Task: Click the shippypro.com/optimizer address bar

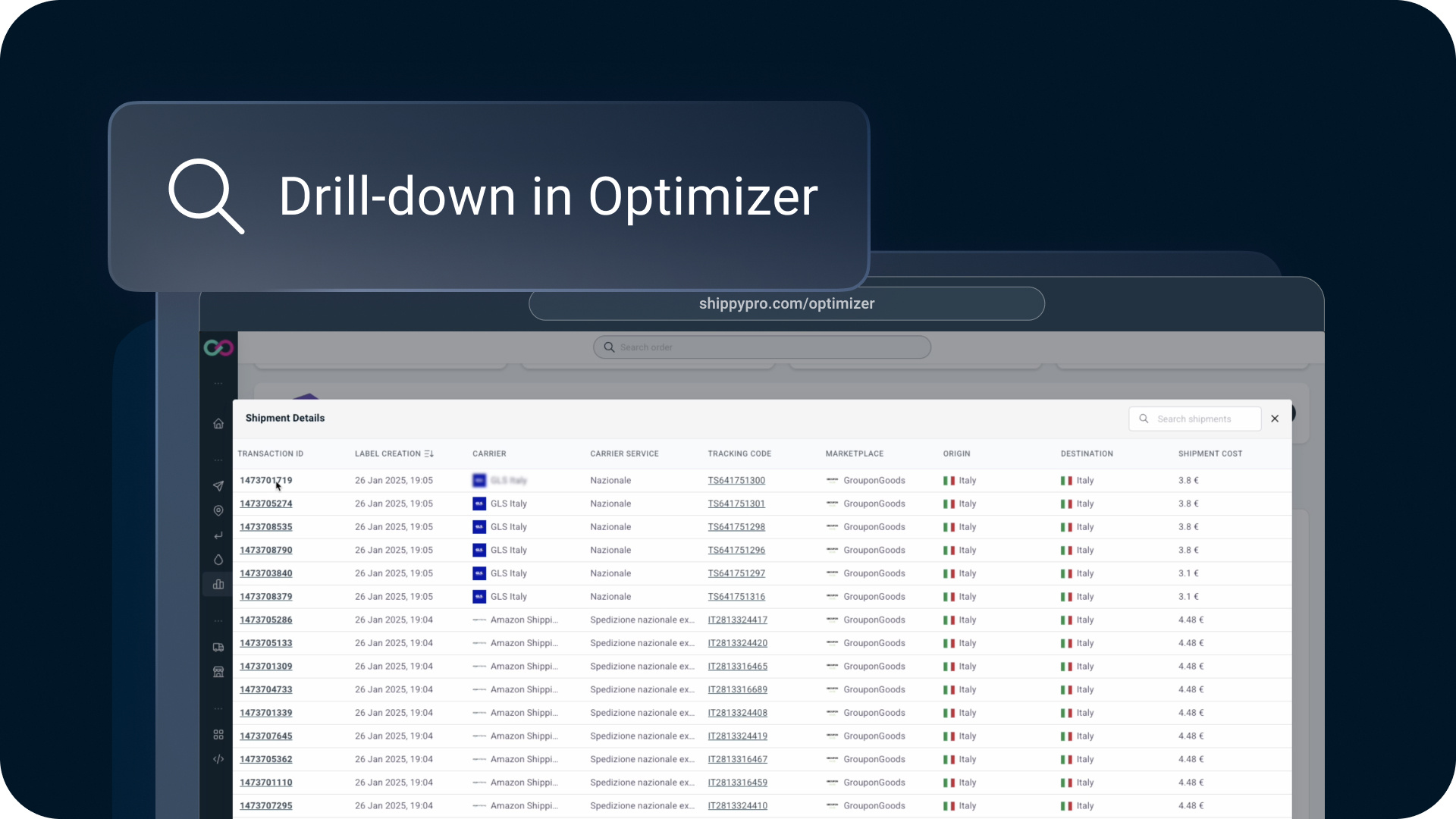Action: tap(786, 303)
